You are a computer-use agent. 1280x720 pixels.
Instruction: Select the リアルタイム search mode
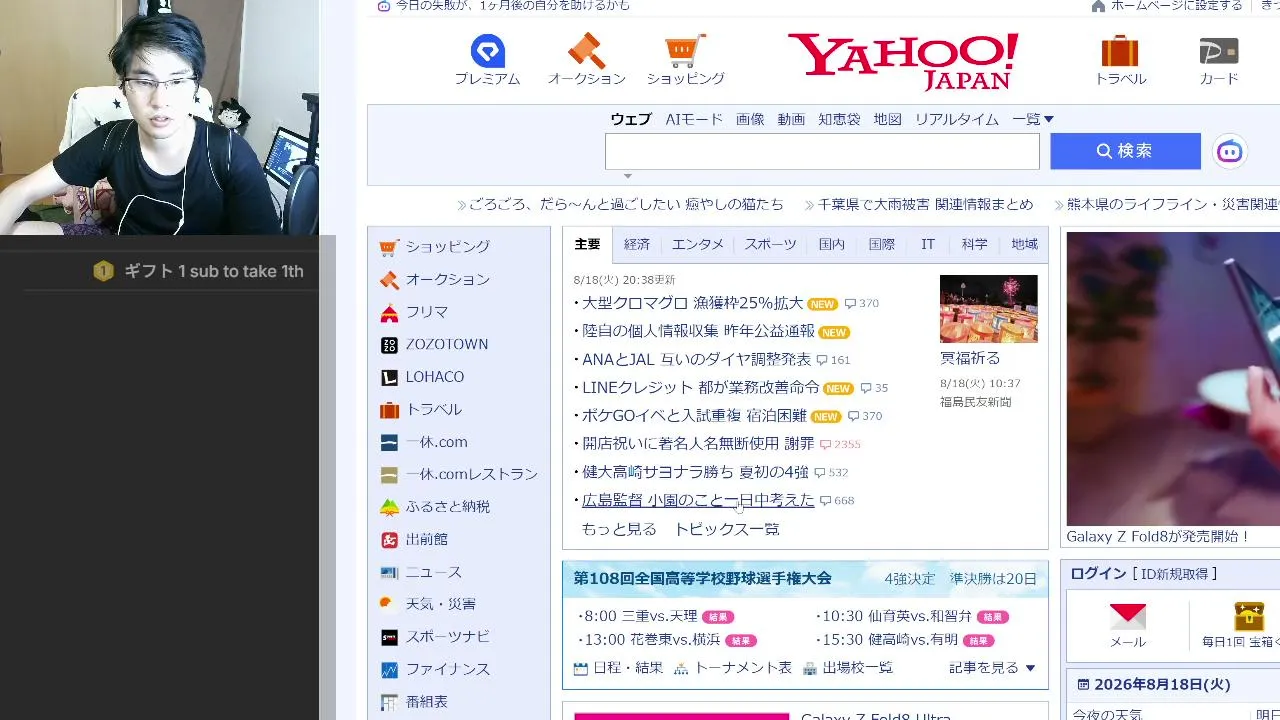pos(957,119)
